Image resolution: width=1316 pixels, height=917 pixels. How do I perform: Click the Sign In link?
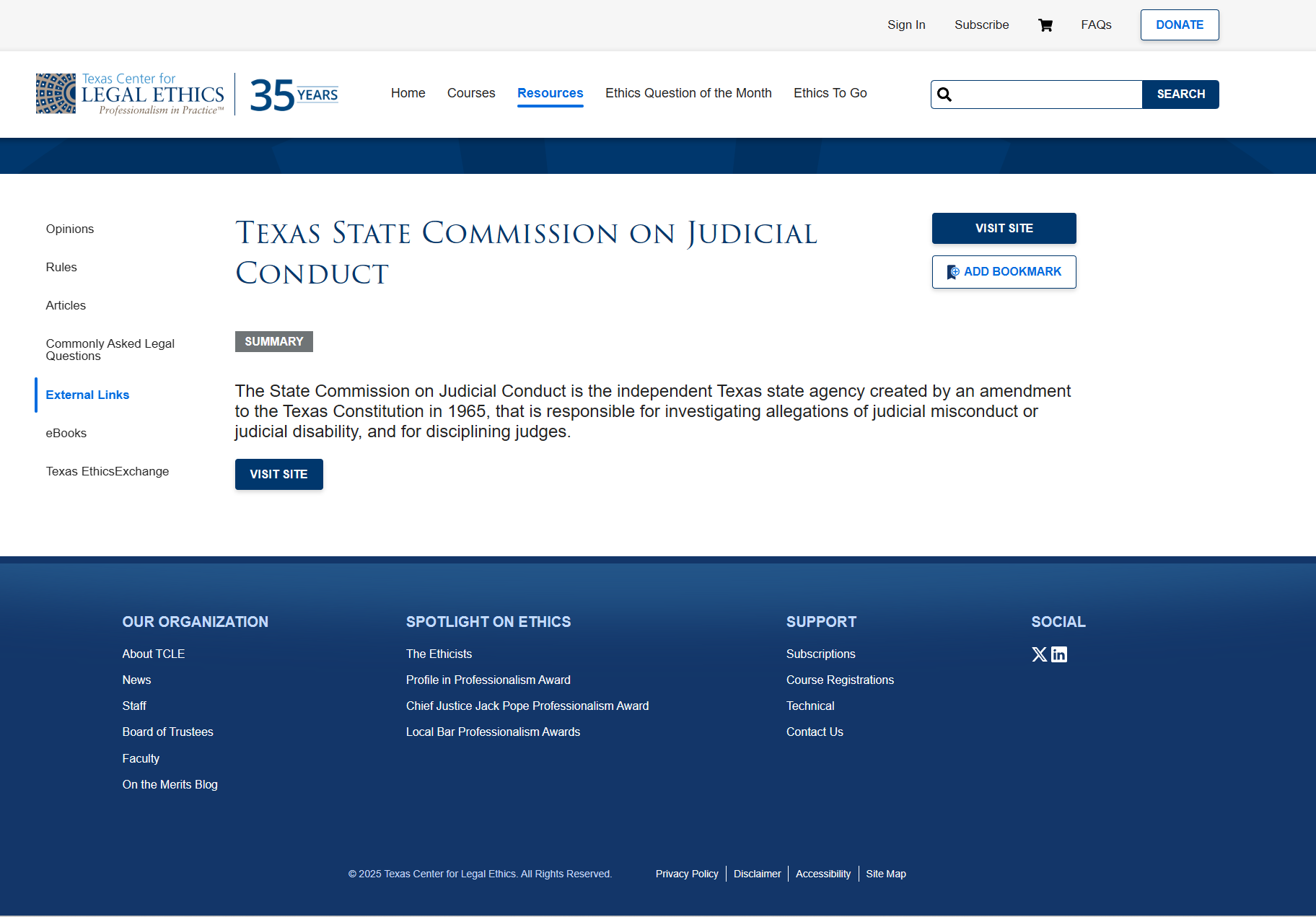[906, 25]
